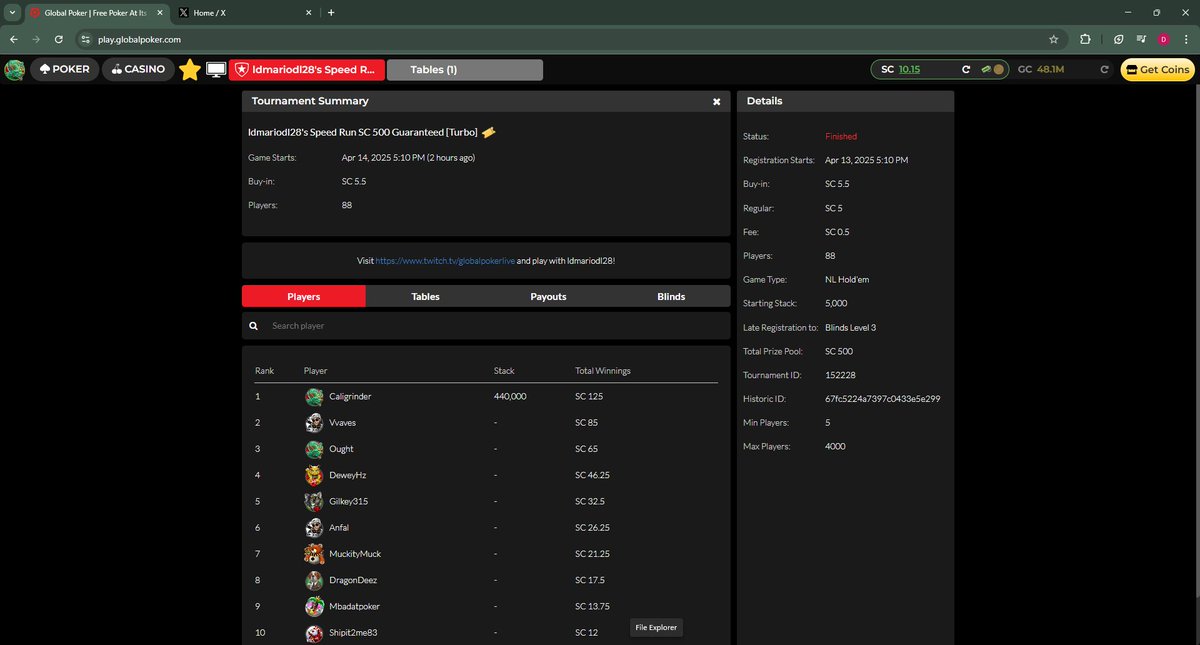Image resolution: width=1200 pixels, height=645 pixels.
Task: Click the Get Coins button
Action: click(x=1157, y=70)
